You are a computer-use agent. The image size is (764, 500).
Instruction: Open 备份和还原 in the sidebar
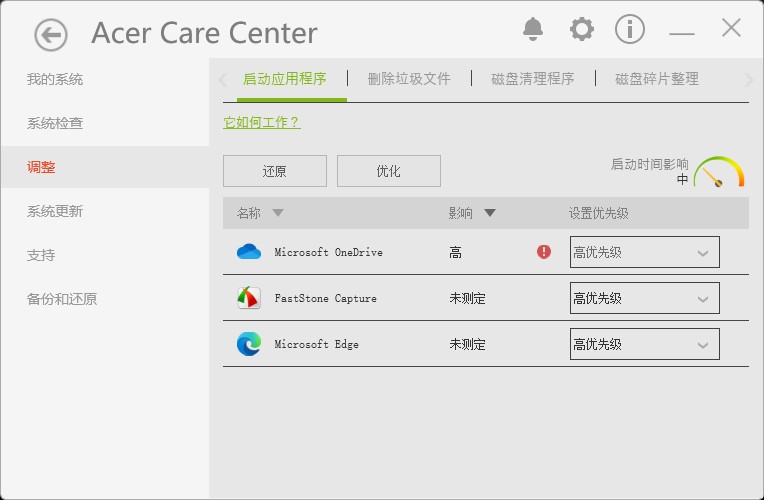tap(62, 299)
